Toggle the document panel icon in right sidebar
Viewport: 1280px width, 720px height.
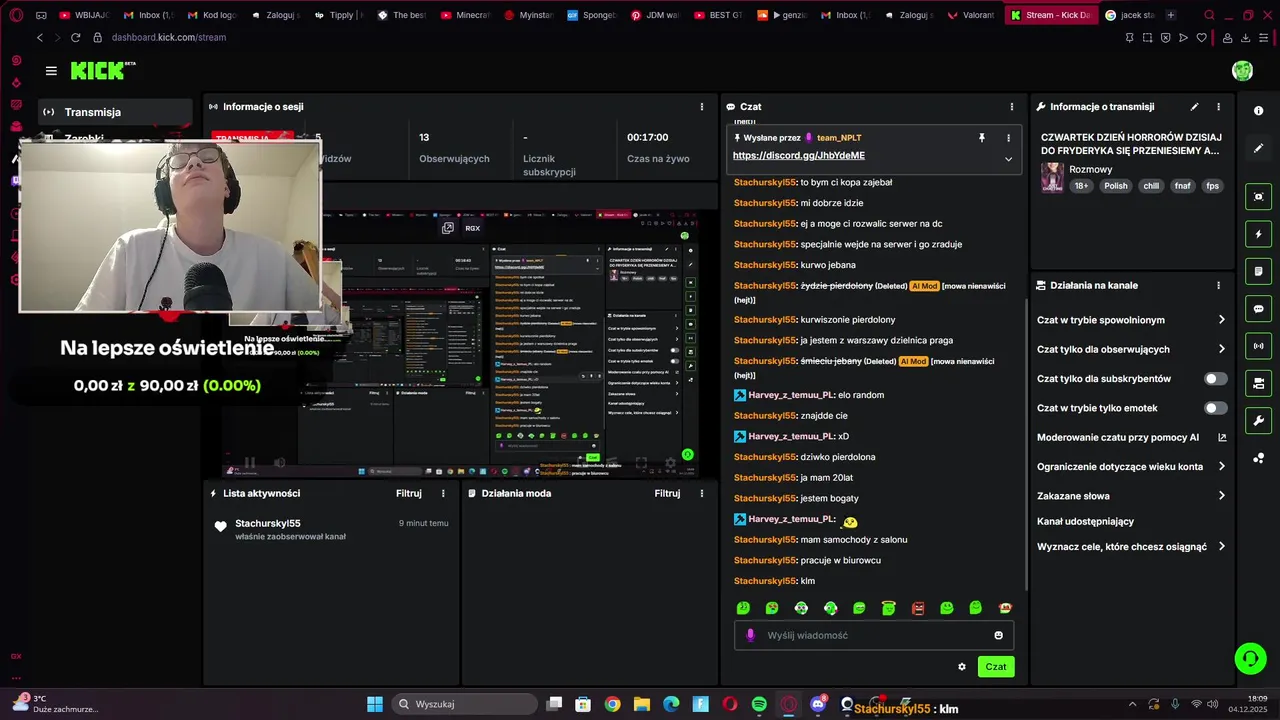(x=1258, y=271)
